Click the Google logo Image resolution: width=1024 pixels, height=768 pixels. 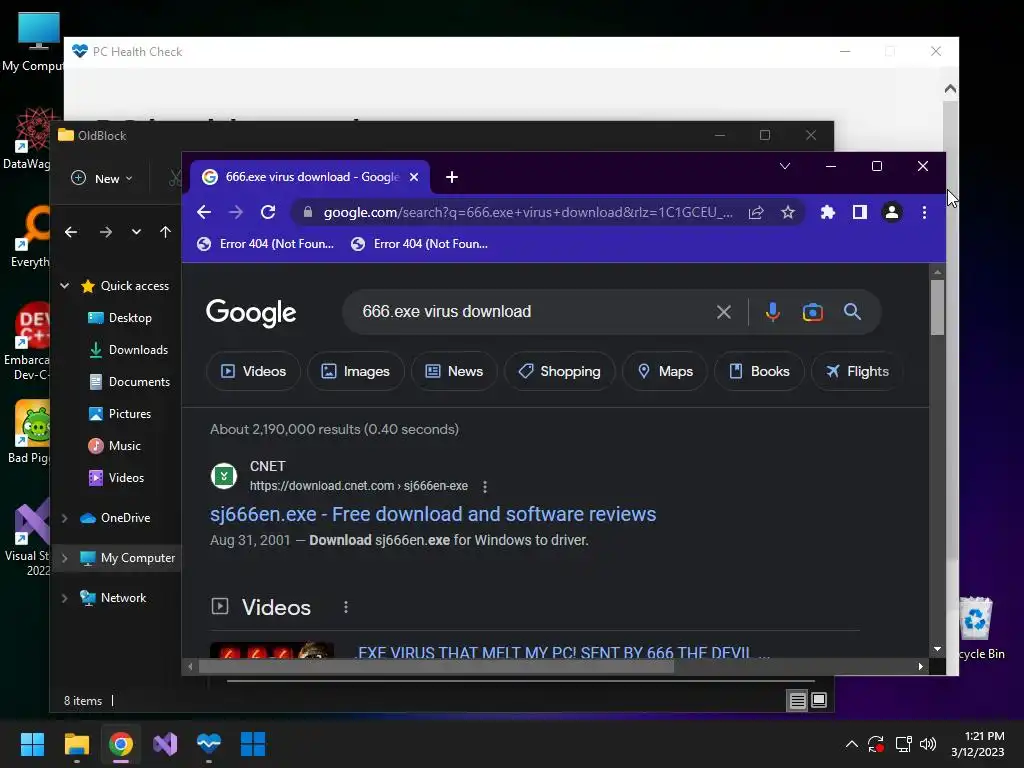[251, 313]
